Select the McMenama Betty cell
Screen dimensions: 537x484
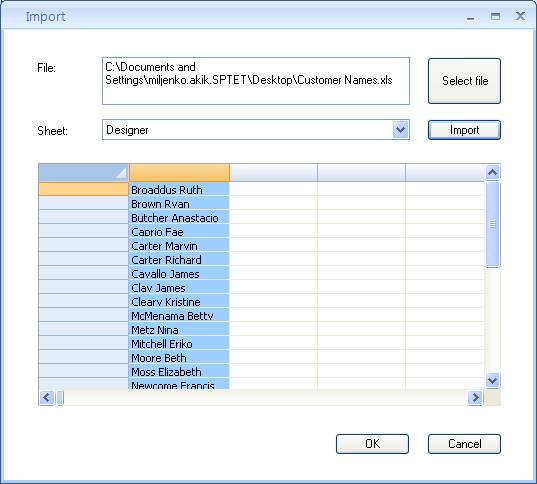tap(179, 315)
